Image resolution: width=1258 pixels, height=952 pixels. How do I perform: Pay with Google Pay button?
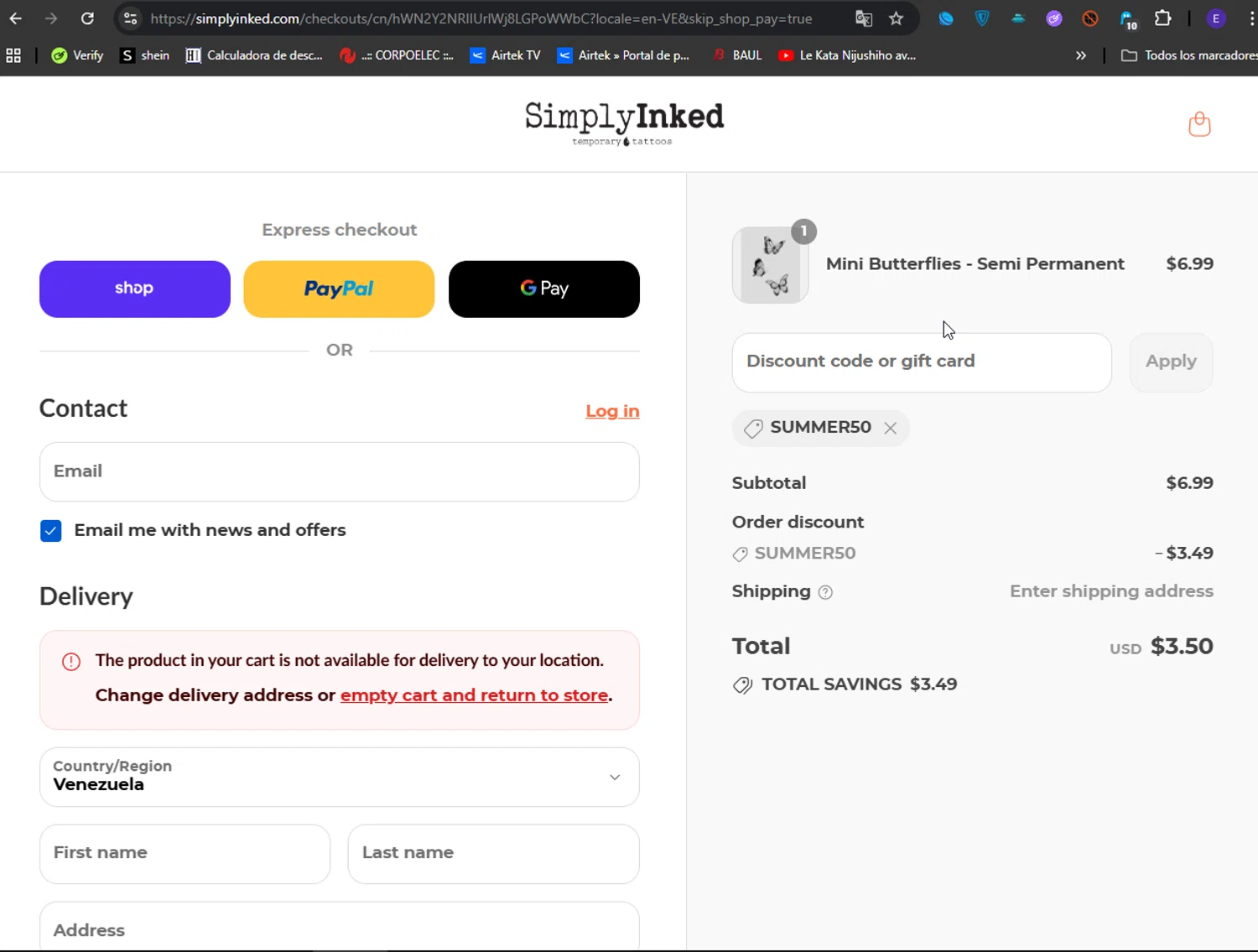point(544,289)
